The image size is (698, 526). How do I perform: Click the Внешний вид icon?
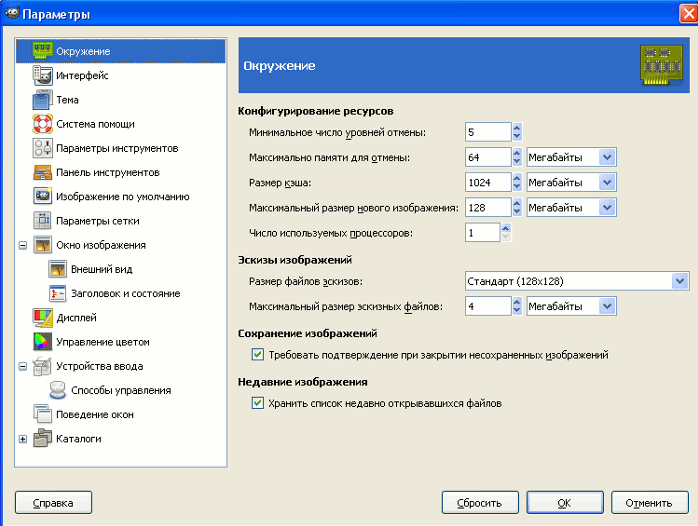pos(57,269)
